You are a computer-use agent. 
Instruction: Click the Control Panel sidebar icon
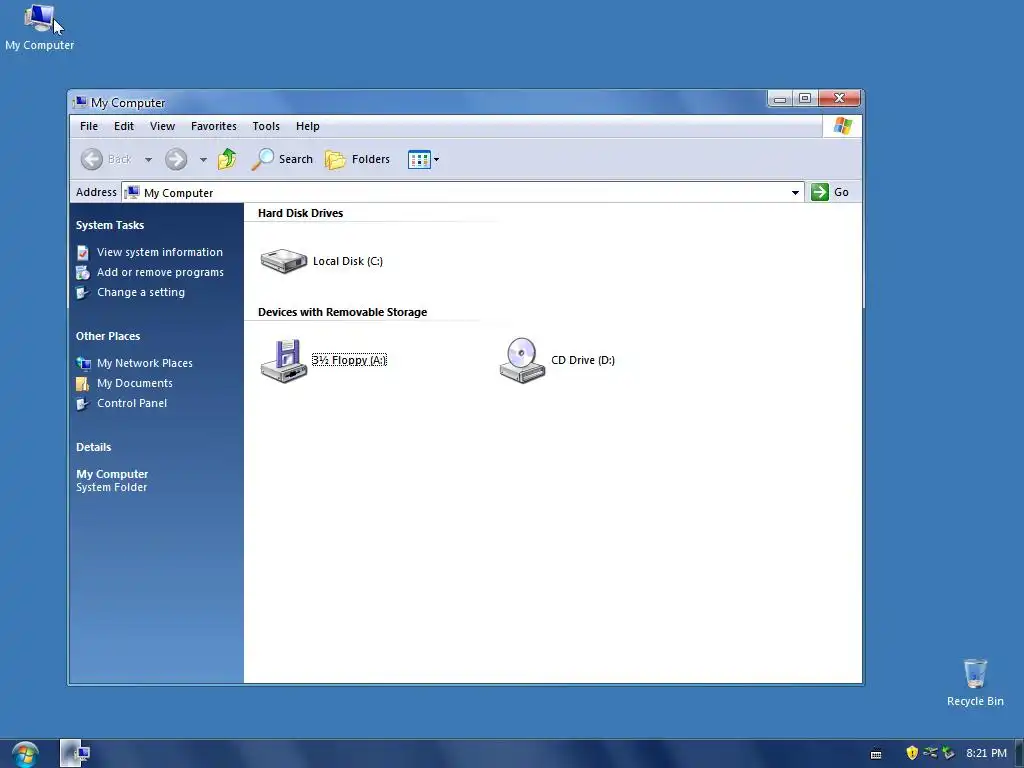coord(83,404)
